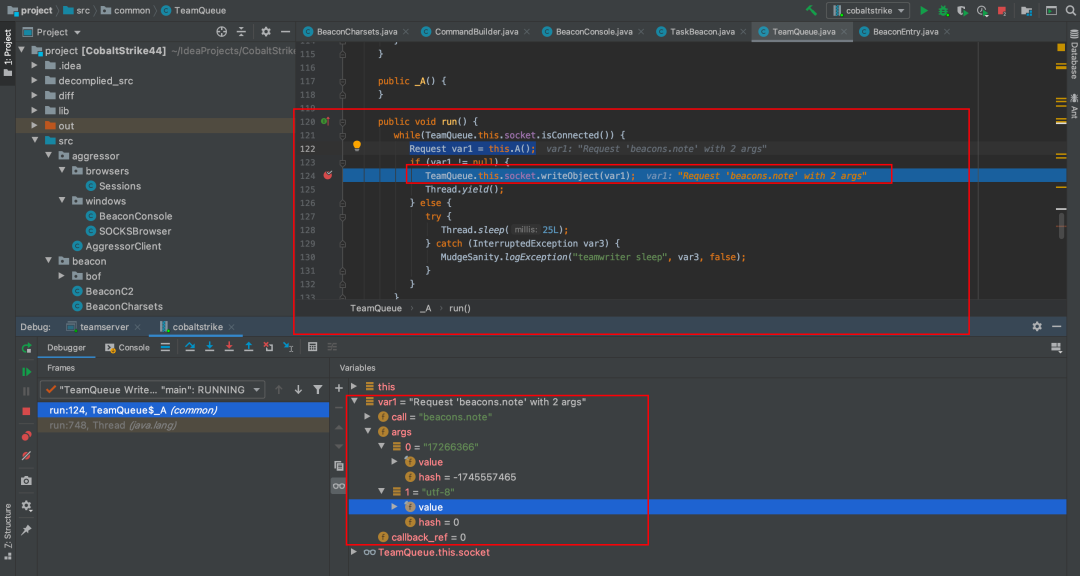
Task: Click the Profiler run icon
Action: 982,10
